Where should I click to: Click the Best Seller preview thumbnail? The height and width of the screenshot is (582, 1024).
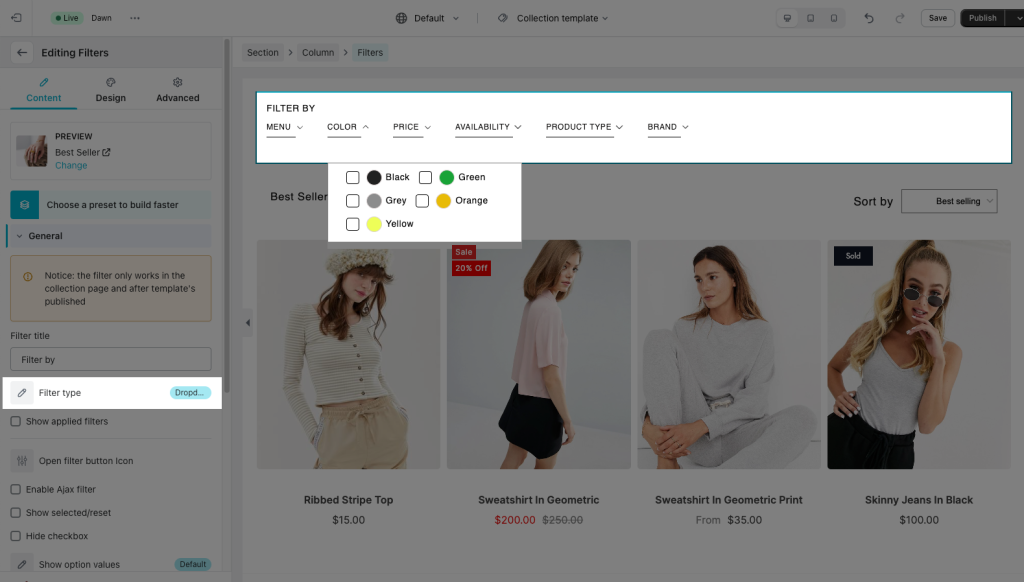(32, 151)
